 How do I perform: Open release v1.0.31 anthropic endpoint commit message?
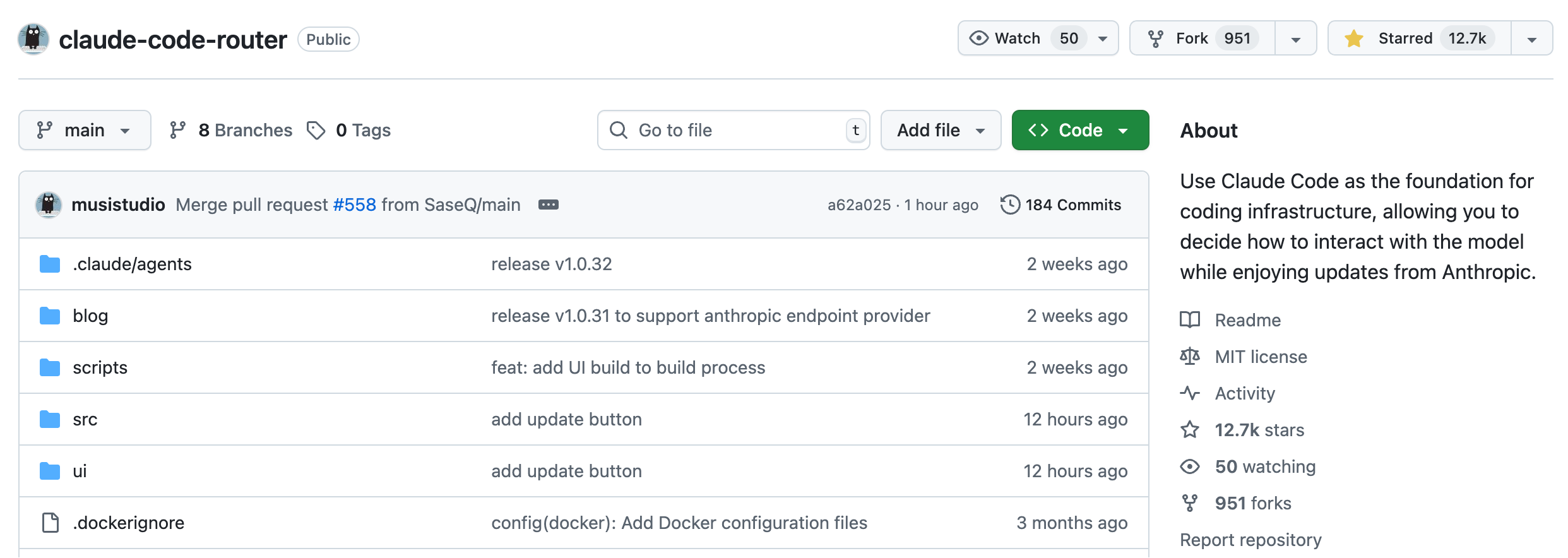[711, 316]
